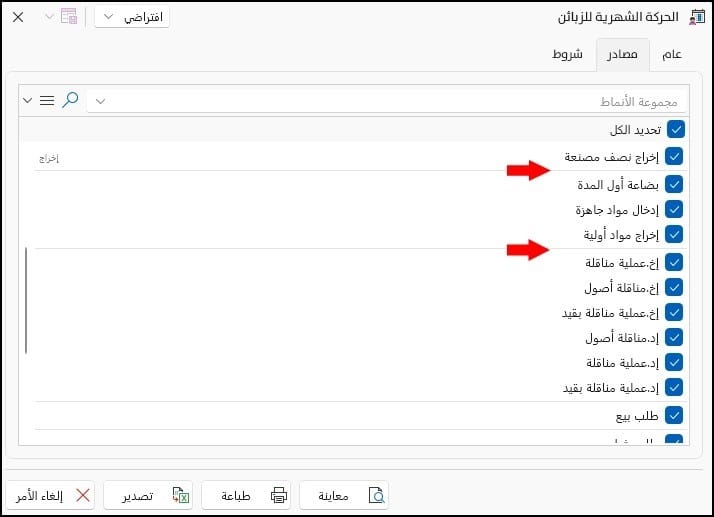Click the طباعة print button
The height and width of the screenshot is (517, 714).
[x=246, y=495]
